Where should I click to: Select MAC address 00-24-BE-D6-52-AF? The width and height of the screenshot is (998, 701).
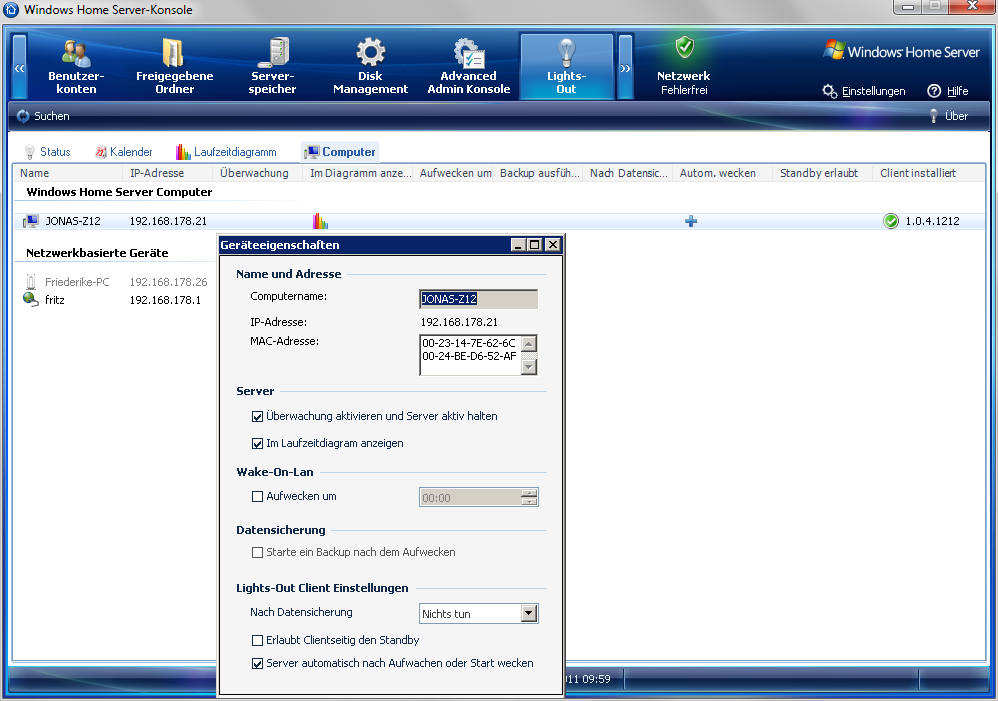pyautogui.click(x=469, y=356)
